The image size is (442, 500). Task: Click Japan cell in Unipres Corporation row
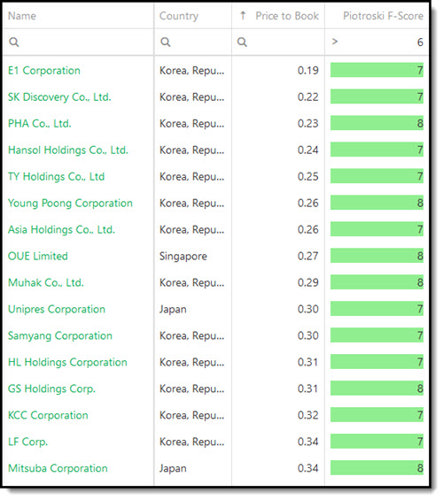point(173,309)
